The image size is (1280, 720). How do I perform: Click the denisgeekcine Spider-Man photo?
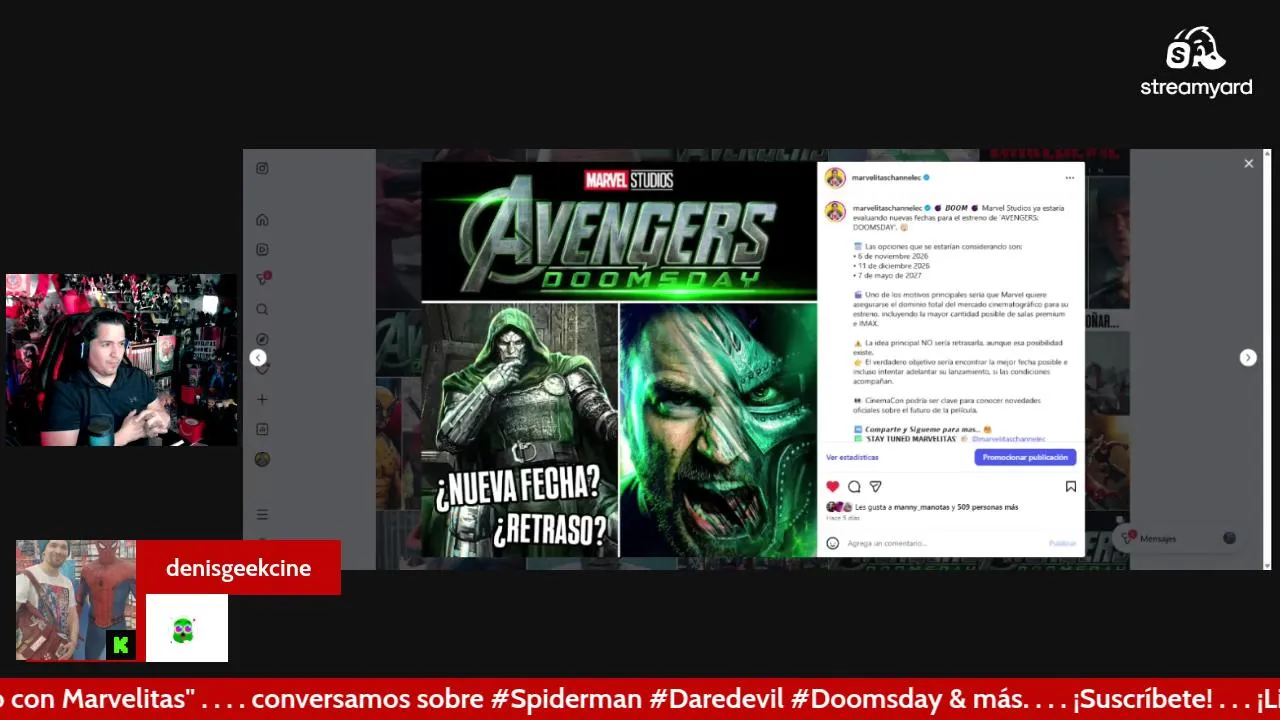pos(76,600)
